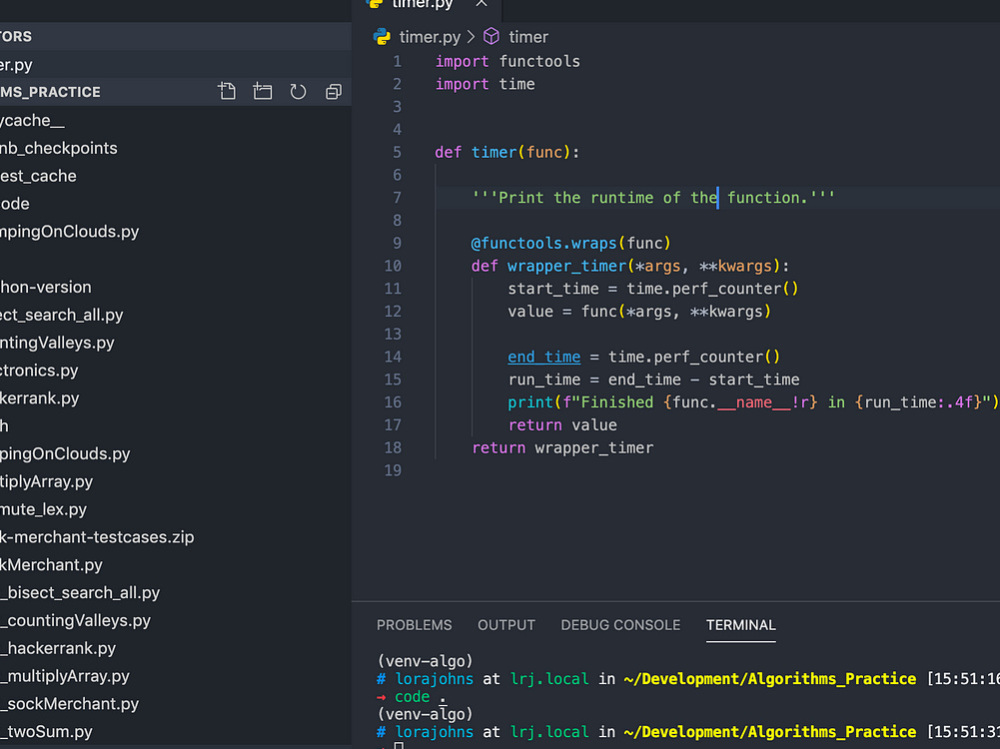The height and width of the screenshot is (749, 1000).
Task: Select the TERMINAL panel tab
Action: pos(740,625)
